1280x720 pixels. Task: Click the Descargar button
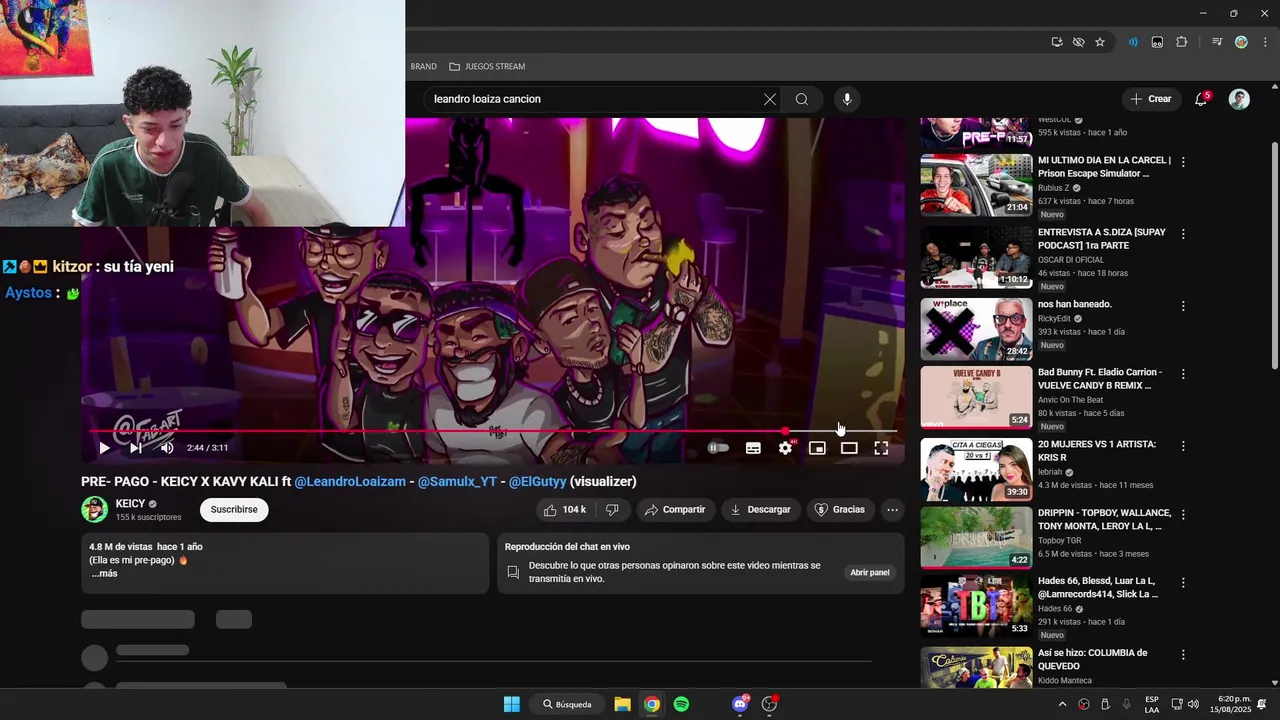[761, 510]
